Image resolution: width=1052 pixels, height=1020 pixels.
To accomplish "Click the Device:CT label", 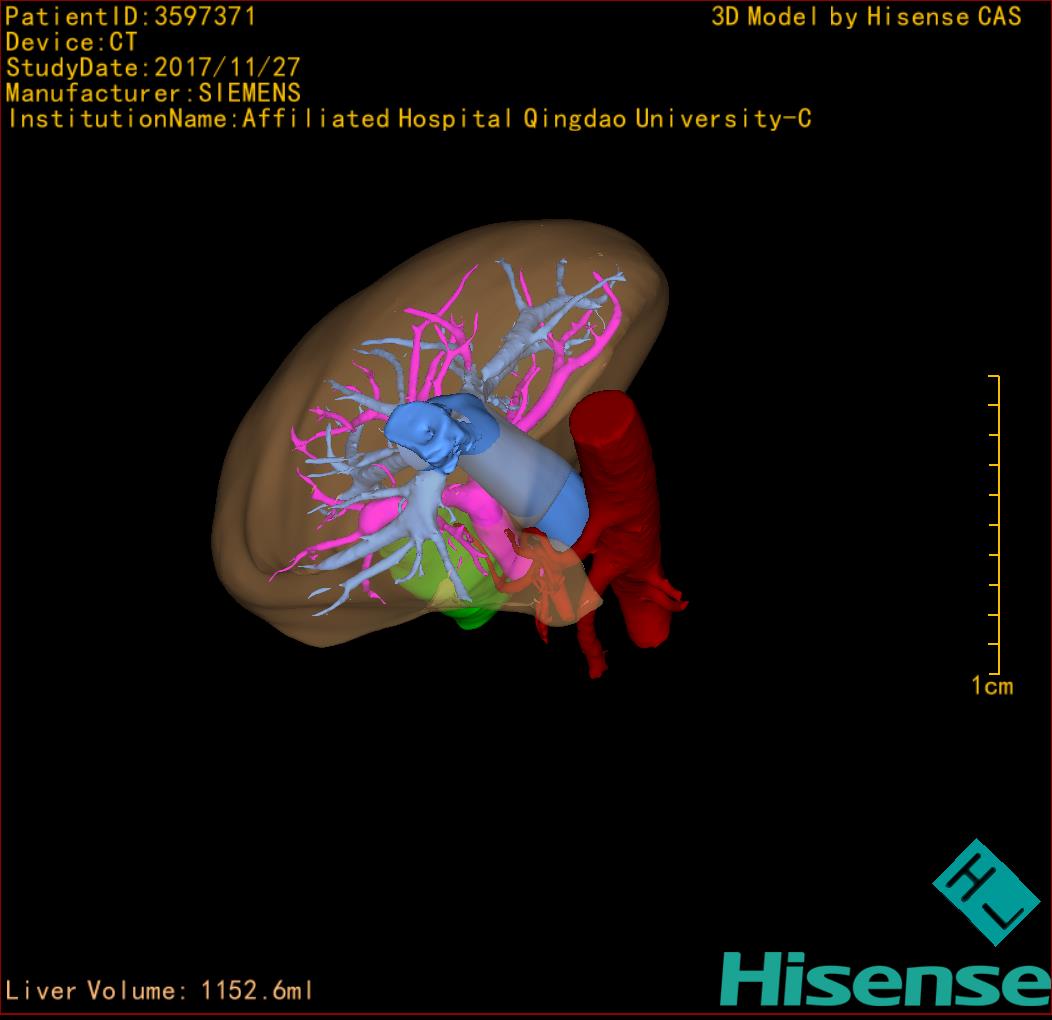I will pos(71,43).
